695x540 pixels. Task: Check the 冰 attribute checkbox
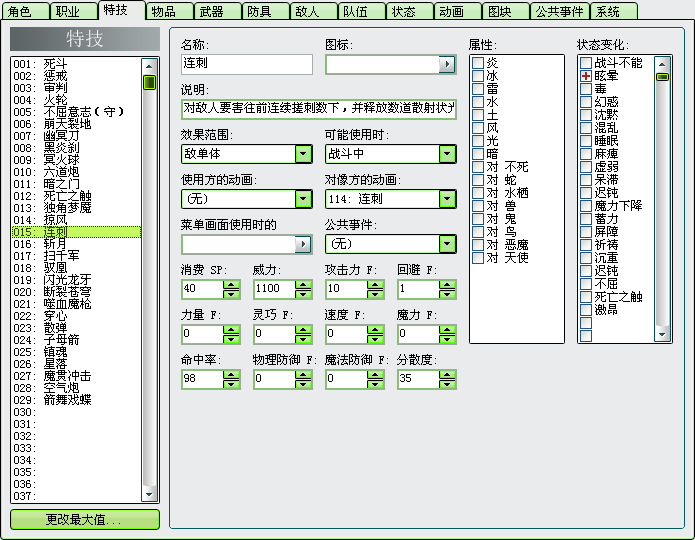coord(478,76)
